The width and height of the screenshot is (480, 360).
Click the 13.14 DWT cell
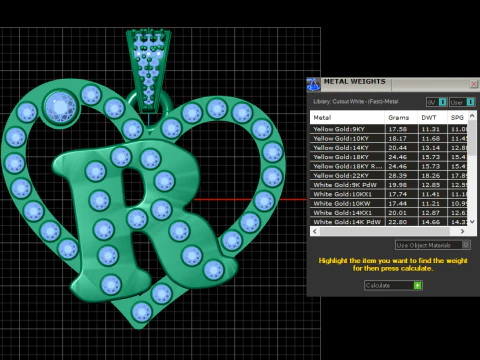(x=432, y=148)
